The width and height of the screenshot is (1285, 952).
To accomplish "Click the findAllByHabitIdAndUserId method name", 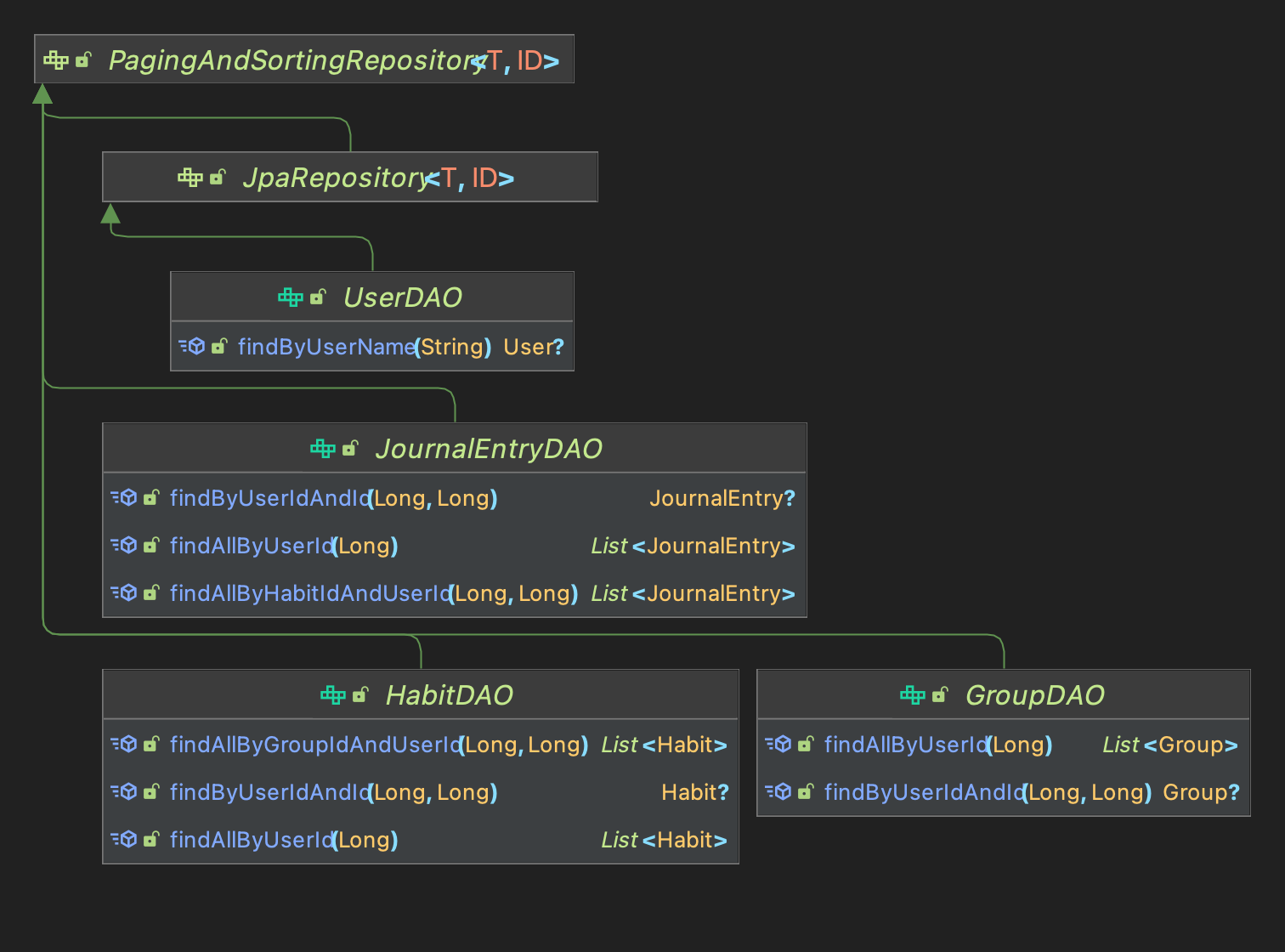I will click(310, 593).
